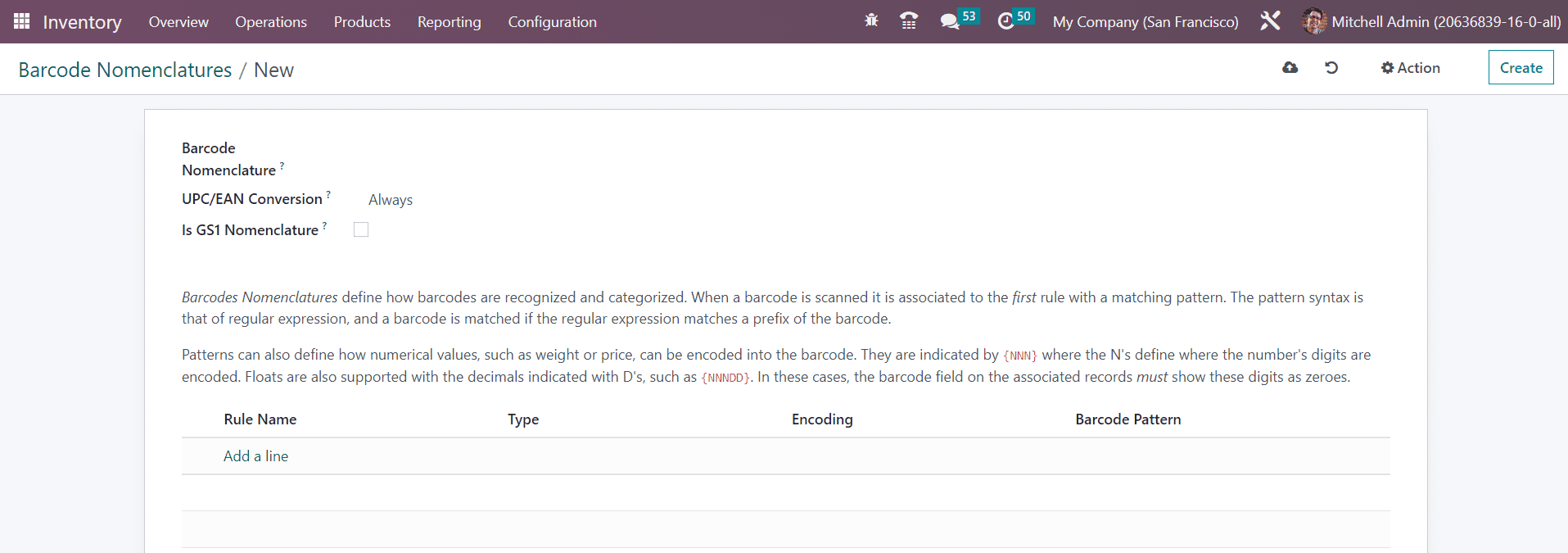1568x553 pixels.
Task: Expand the Action dropdown menu
Action: (x=1410, y=68)
